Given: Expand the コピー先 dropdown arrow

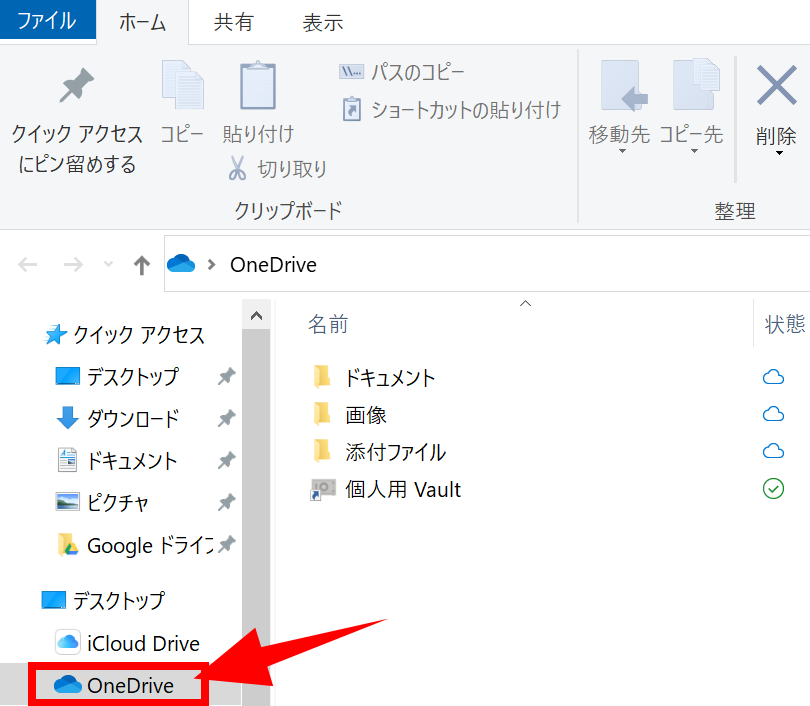Looking at the screenshot, I should pyautogui.click(x=695, y=151).
